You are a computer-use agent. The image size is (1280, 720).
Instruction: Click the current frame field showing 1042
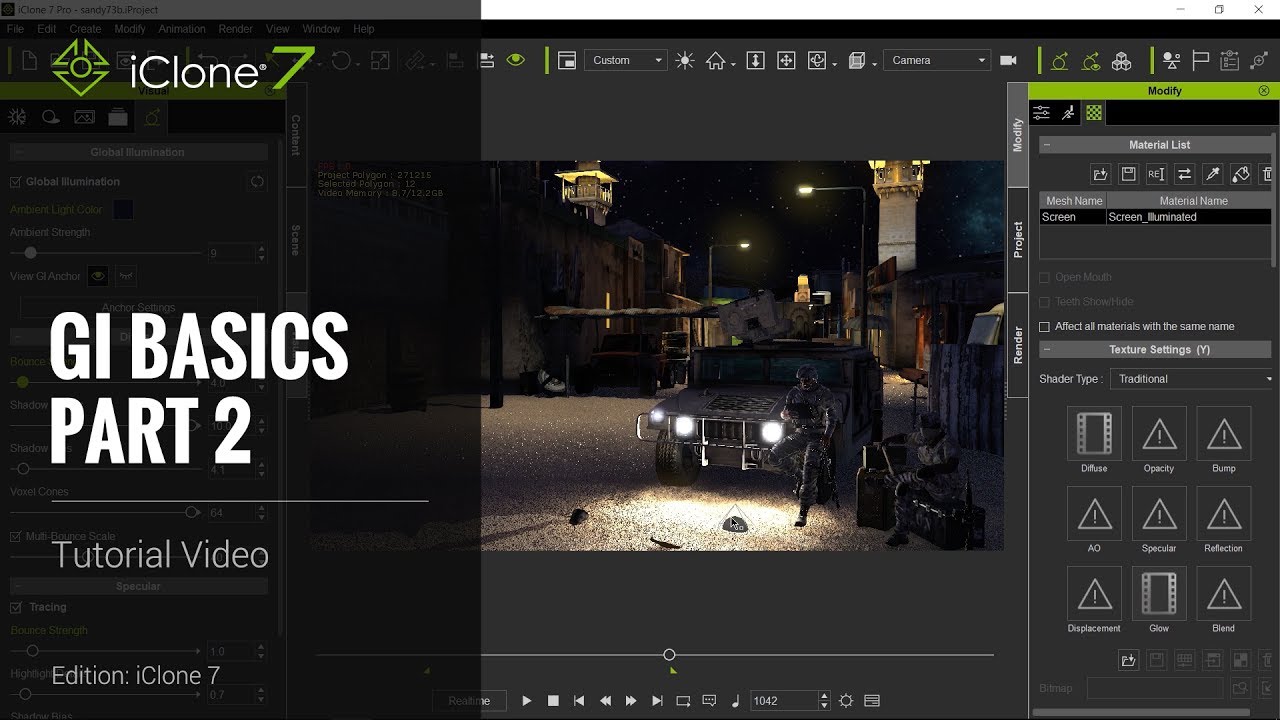[x=784, y=701]
